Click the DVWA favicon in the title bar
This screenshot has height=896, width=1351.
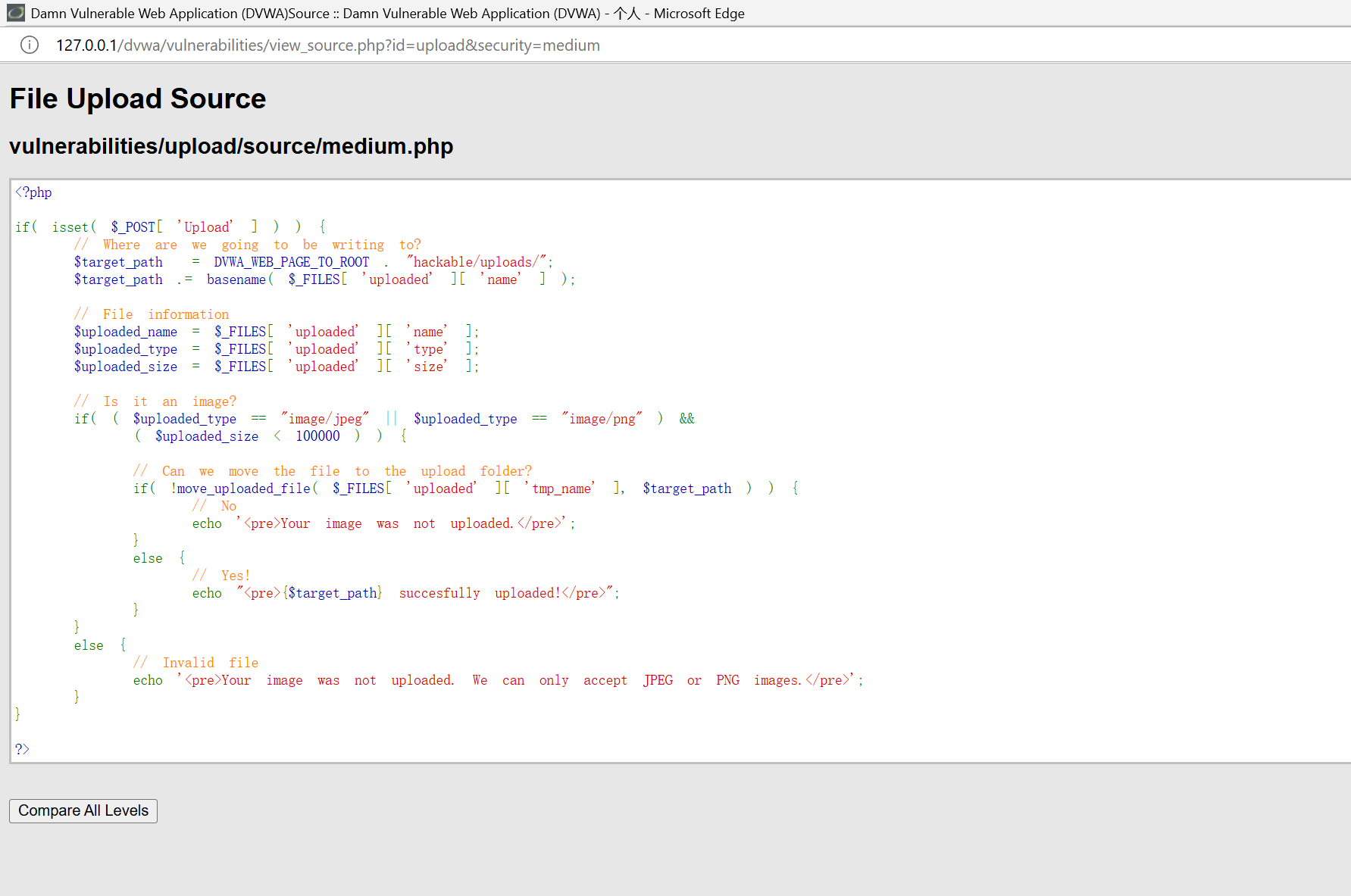click(x=15, y=13)
